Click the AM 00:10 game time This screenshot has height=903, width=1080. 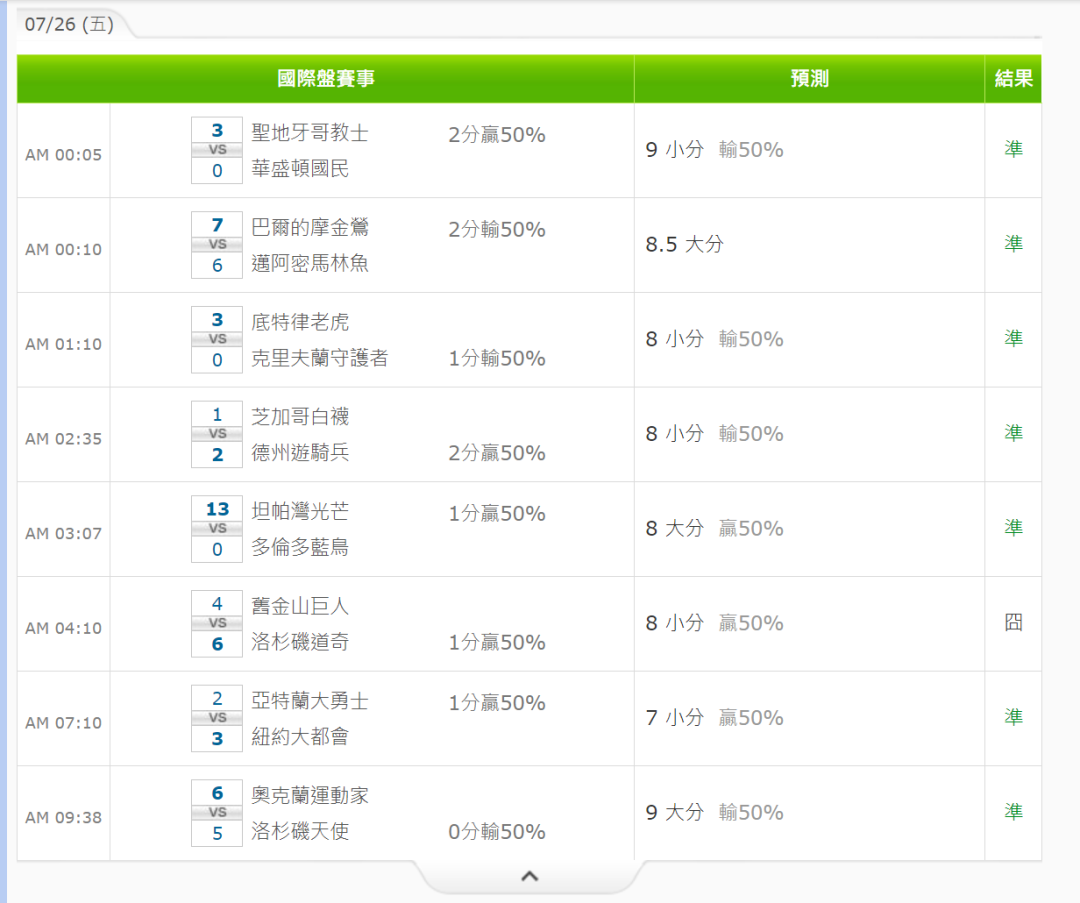(x=63, y=249)
